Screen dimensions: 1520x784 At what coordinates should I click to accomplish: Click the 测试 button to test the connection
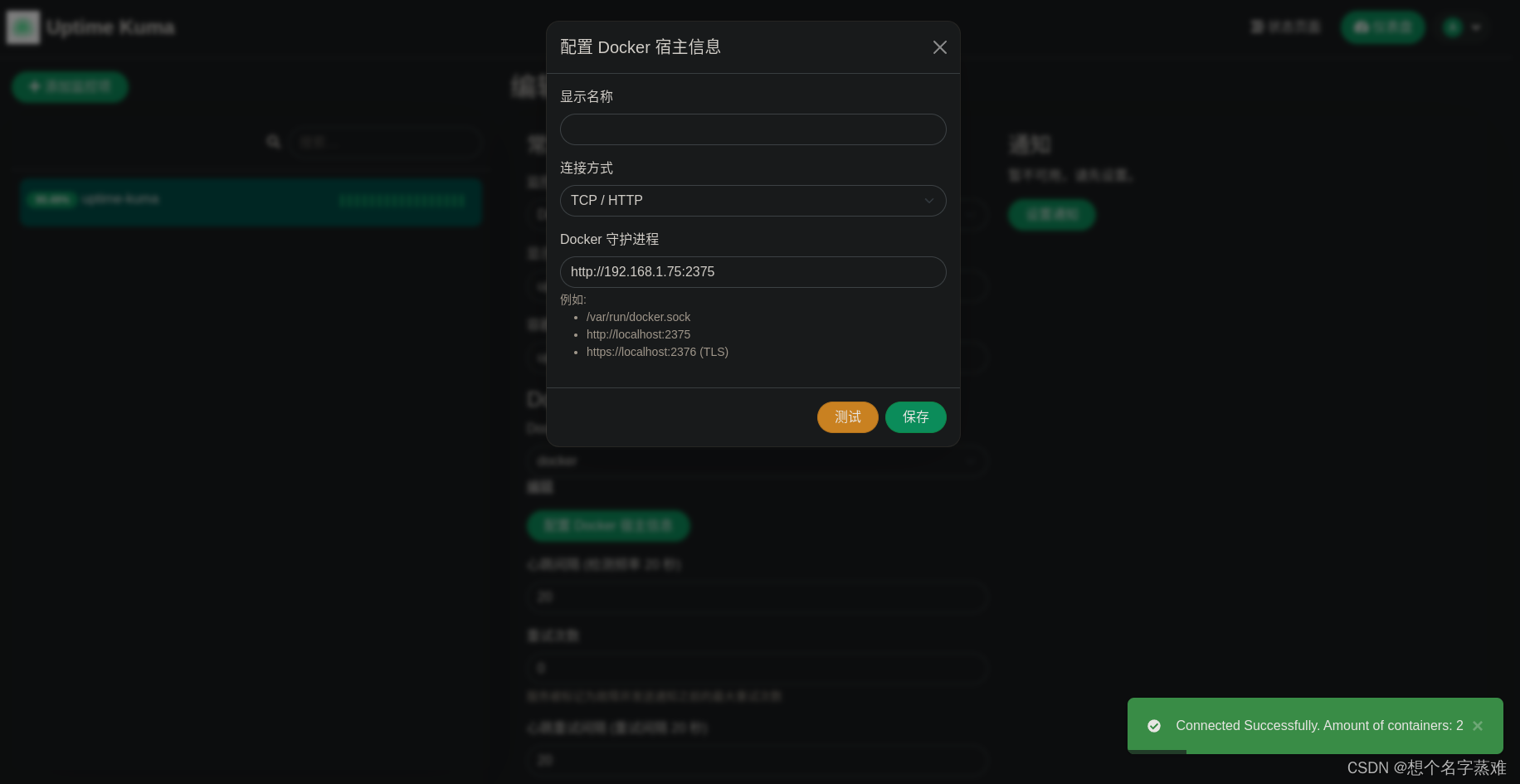click(847, 417)
